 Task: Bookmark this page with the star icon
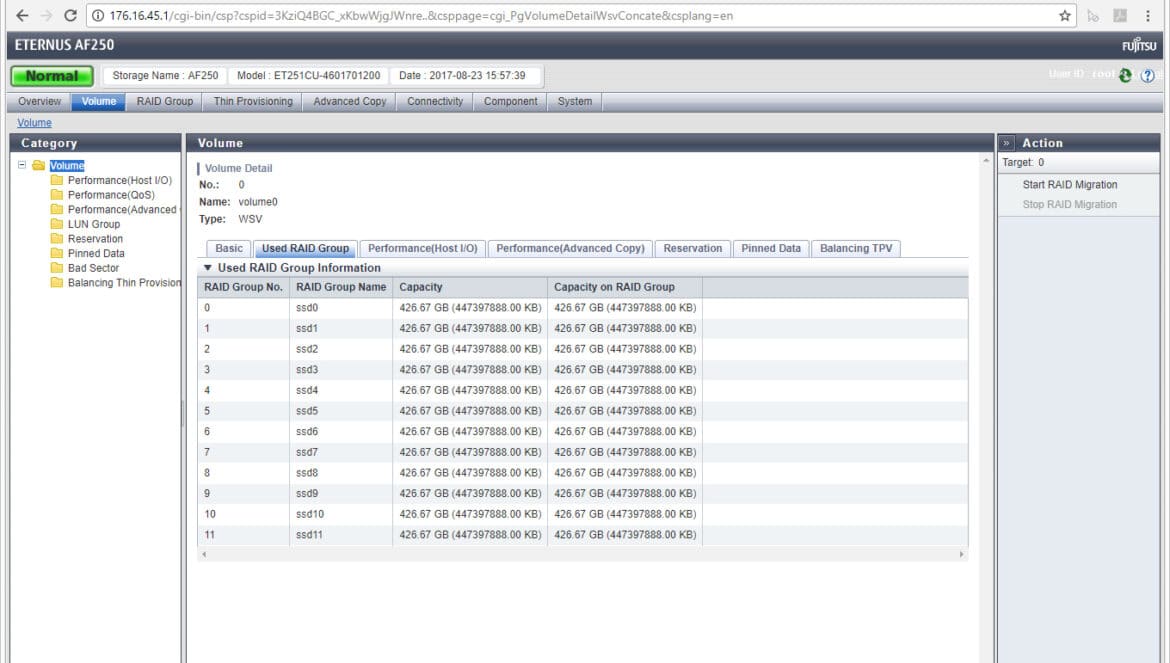coord(1065,16)
